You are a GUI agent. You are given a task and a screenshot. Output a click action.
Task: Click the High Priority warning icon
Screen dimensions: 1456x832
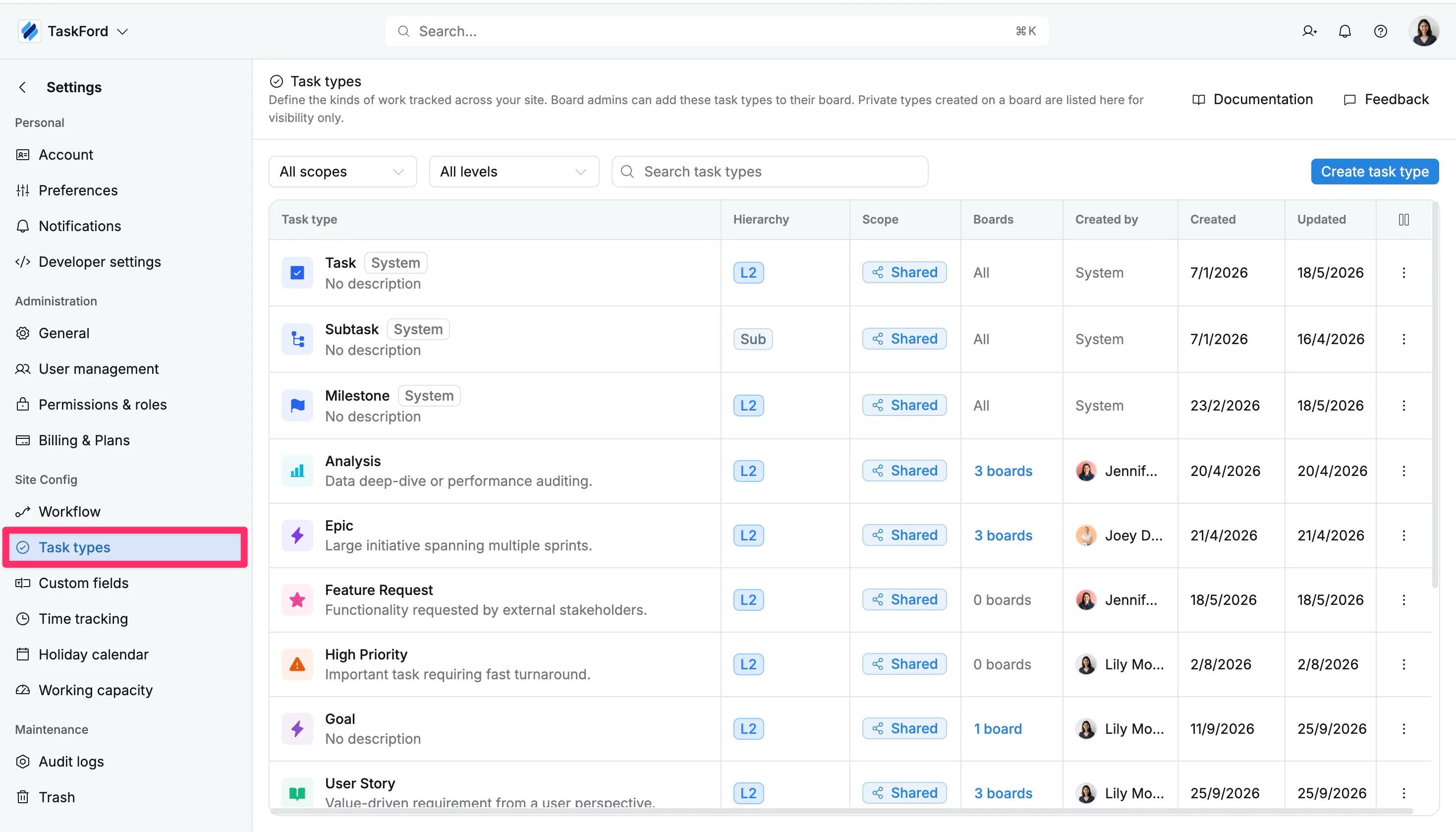coord(297,664)
